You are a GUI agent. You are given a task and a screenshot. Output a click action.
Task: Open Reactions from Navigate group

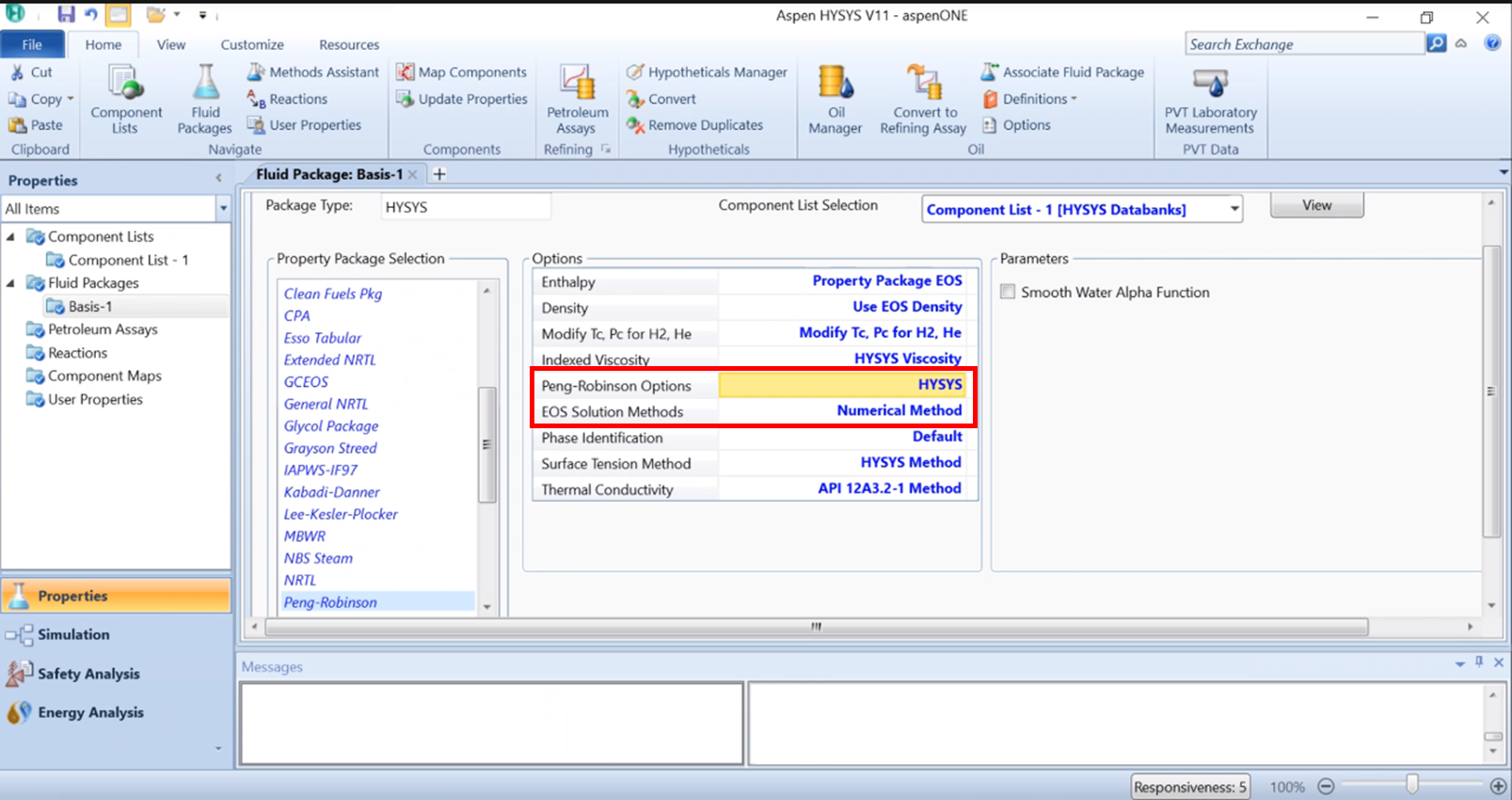pos(287,99)
